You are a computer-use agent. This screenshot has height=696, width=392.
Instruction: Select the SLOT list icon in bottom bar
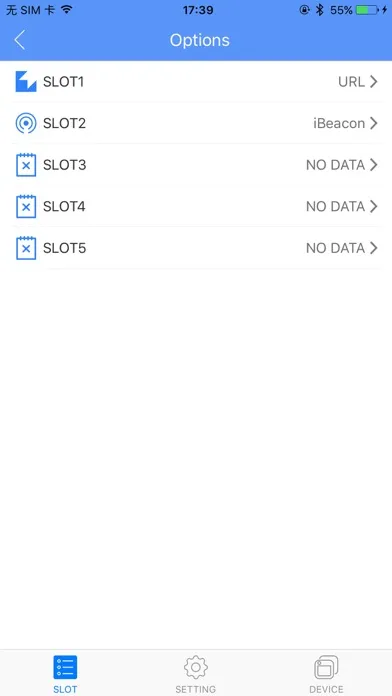tap(65, 667)
